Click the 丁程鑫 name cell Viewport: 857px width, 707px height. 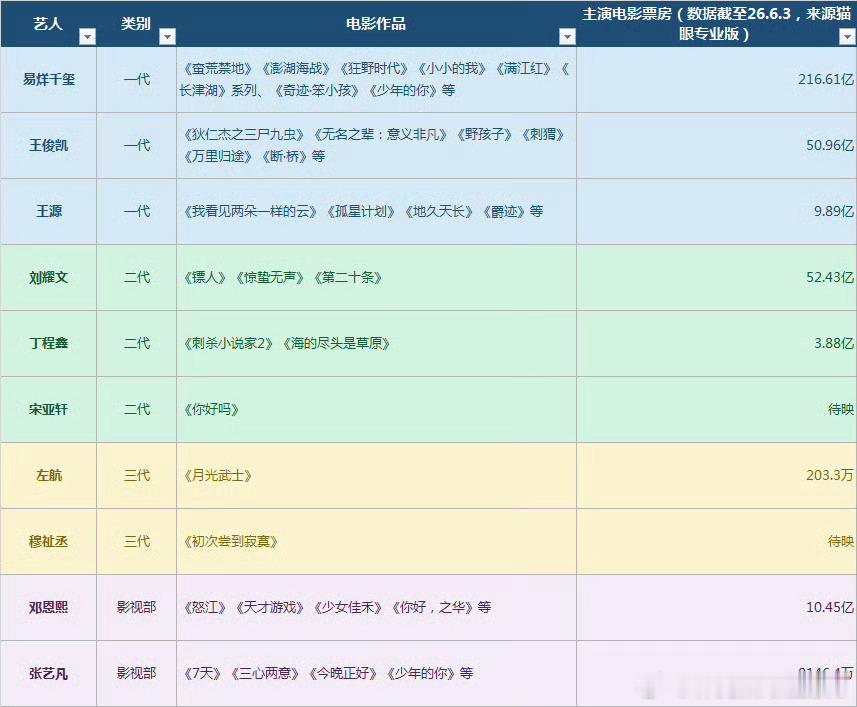(x=49, y=344)
